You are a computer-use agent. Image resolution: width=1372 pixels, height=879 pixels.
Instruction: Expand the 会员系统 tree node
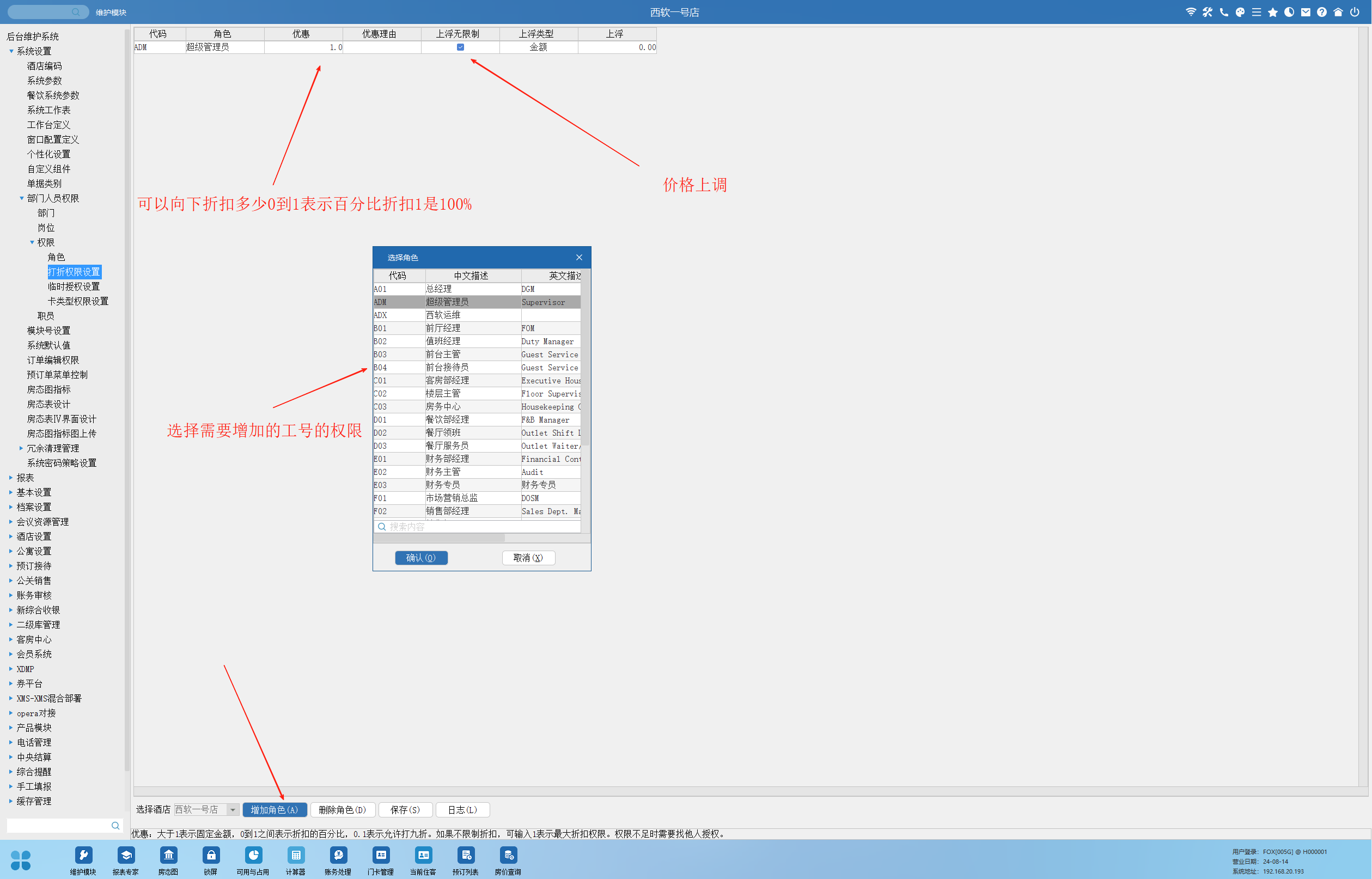pos(11,655)
